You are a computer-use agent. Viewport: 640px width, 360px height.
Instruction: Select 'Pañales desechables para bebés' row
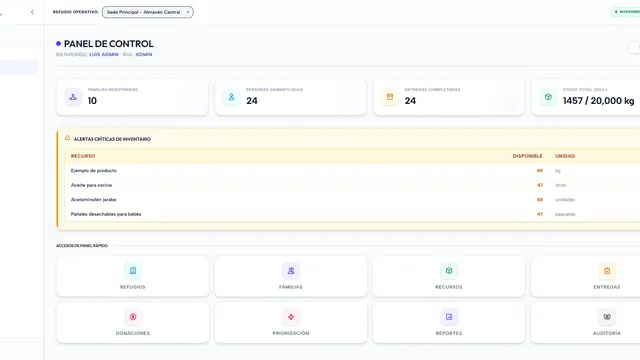coord(352,214)
